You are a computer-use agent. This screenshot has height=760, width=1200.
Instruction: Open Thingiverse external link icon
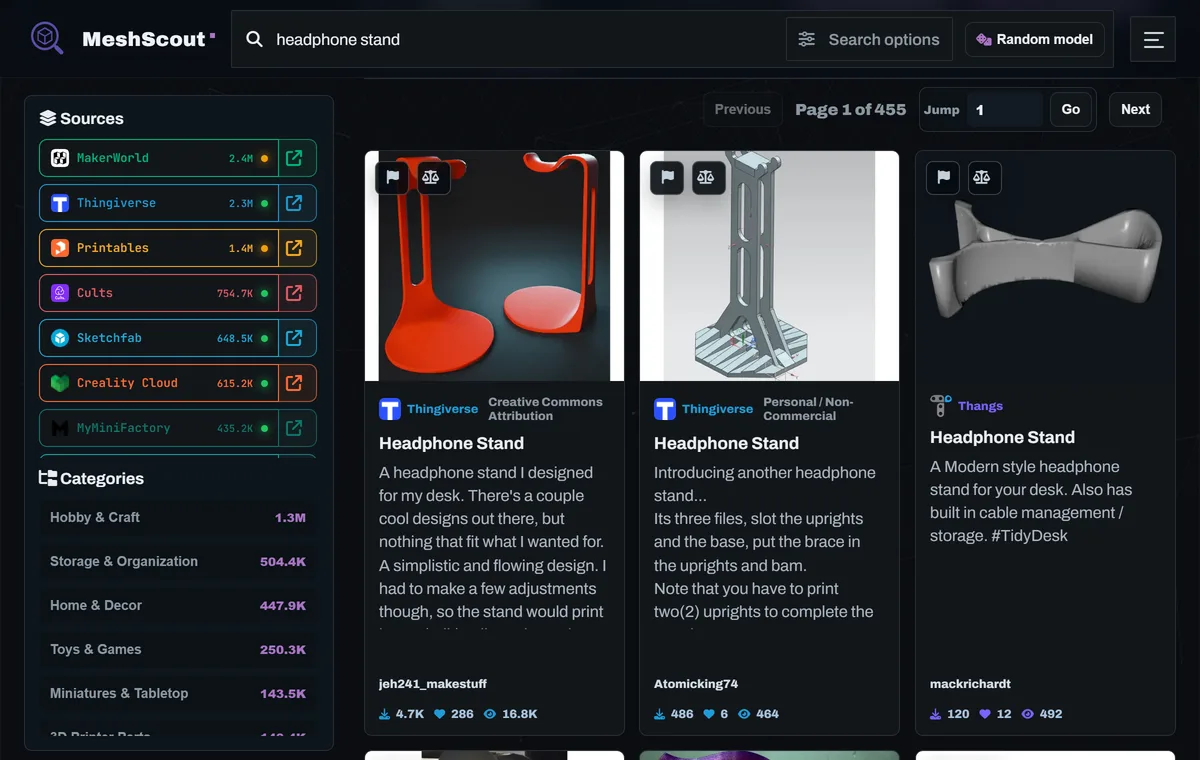[x=297, y=203]
